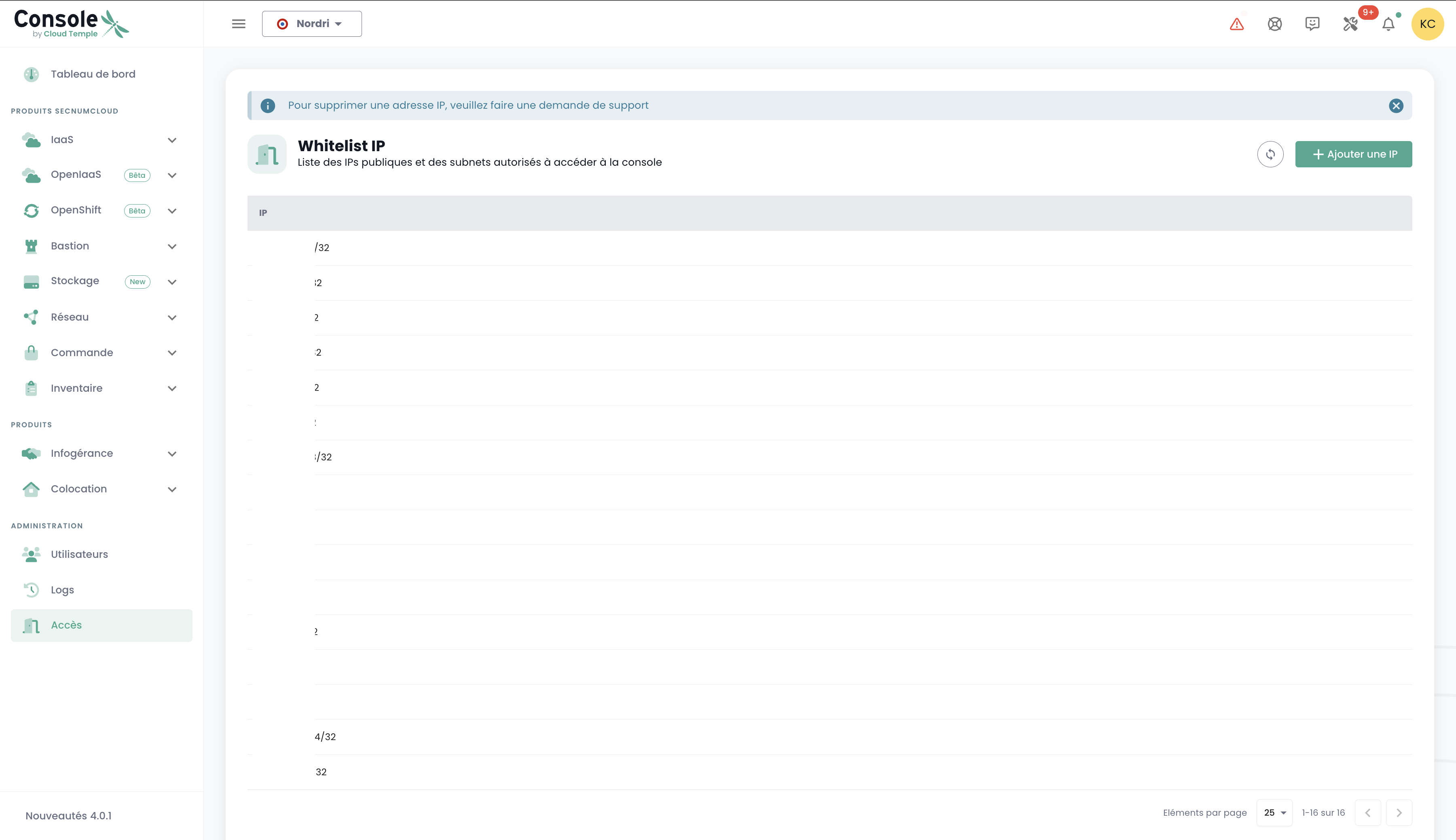This screenshot has width=1456, height=840.
Task: Go to Tableau de bord
Action: pos(93,74)
